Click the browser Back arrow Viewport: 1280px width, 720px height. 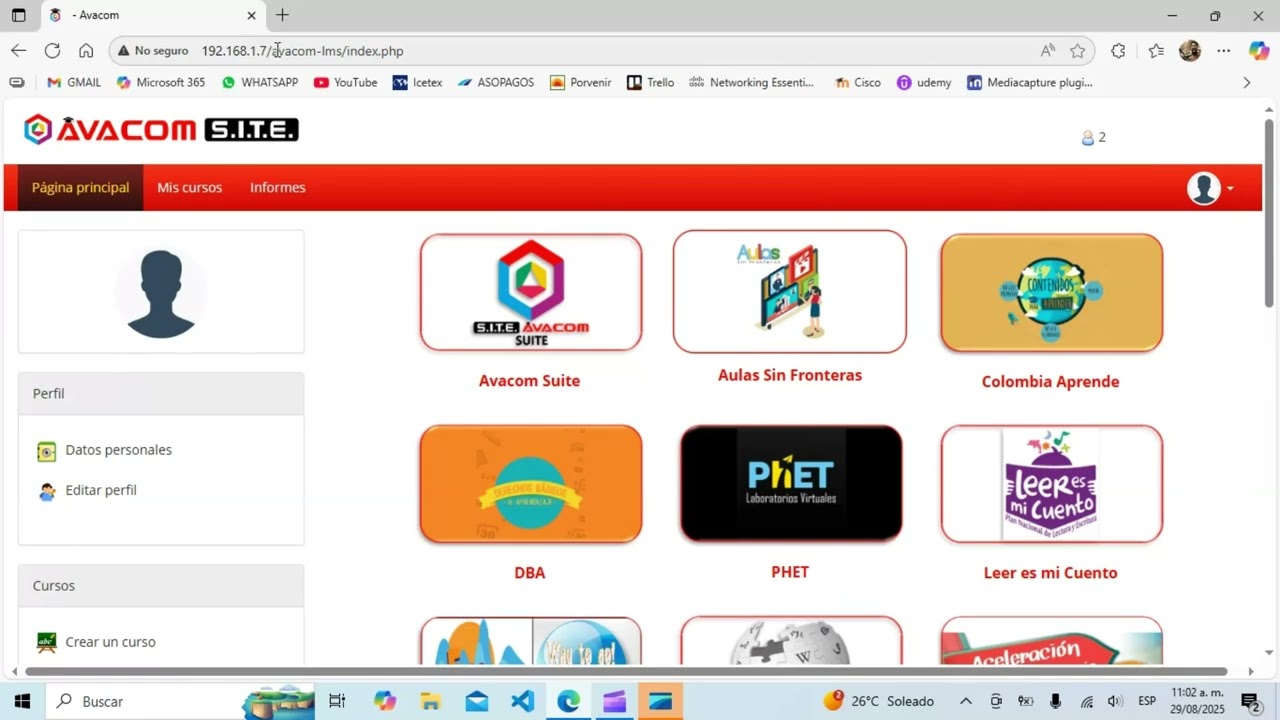(x=19, y=50)
